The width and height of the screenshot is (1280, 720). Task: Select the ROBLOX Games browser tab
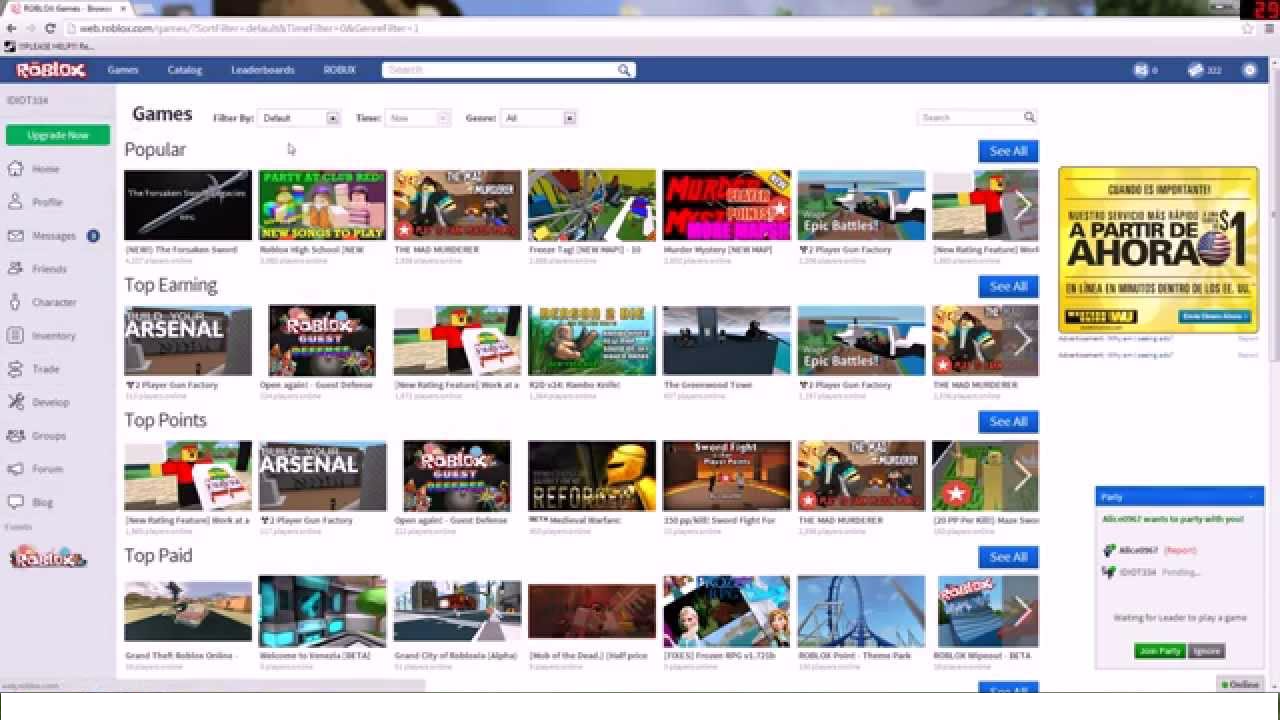click(x=67, y=8)
